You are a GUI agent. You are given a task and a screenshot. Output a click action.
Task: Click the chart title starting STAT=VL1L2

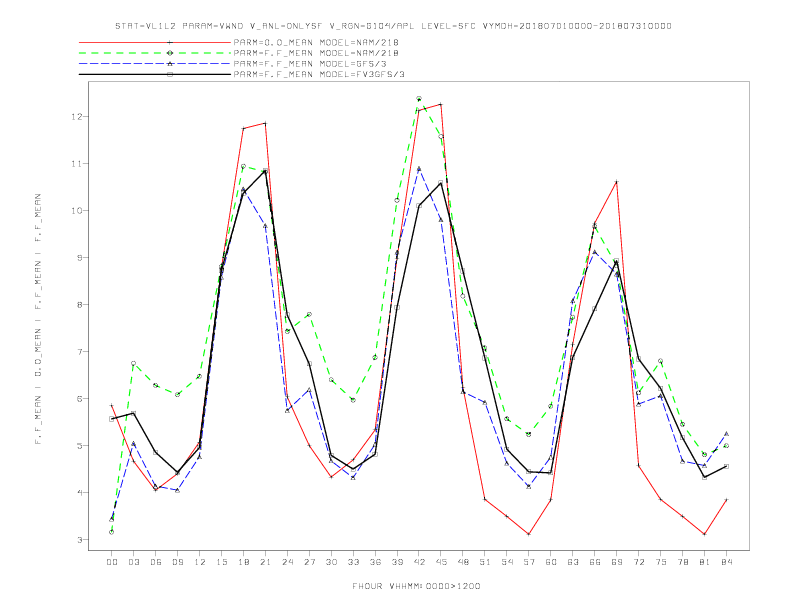pyautogui.click(x=393, y=26)
